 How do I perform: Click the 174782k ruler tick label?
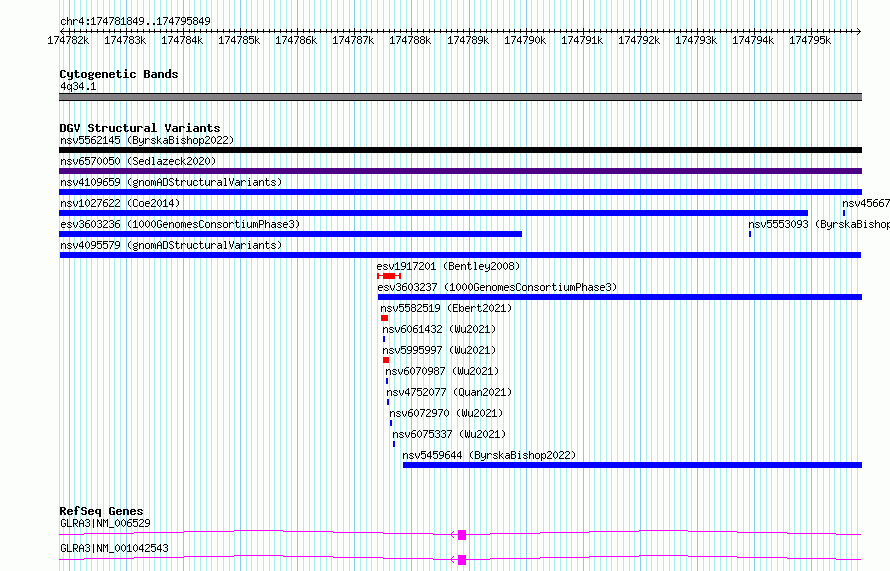click(68, 40)
